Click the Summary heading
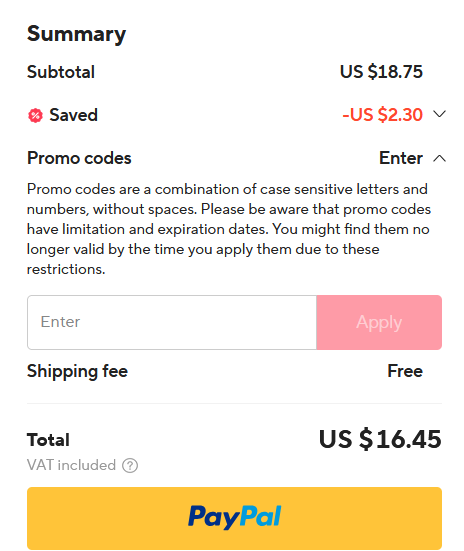 pyautogui.click(x=76, y=34)
